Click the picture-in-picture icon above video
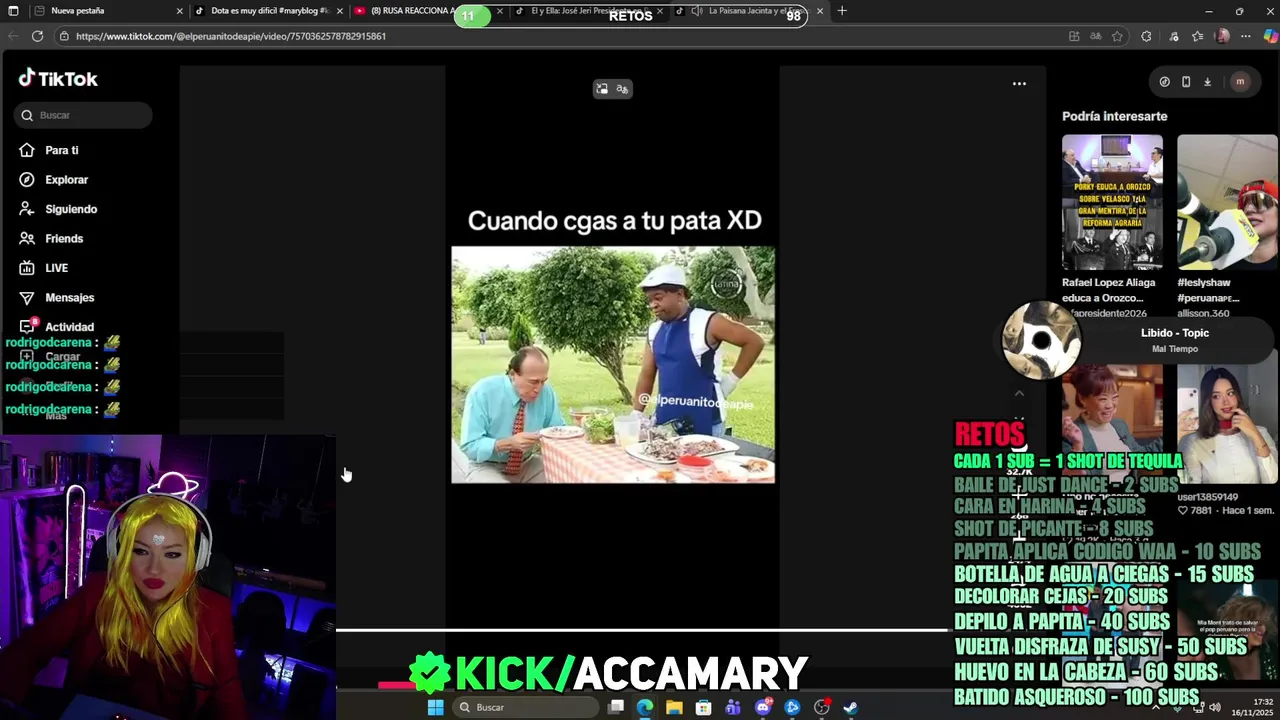Screen dimensions: 1280x720 pos(602,89)
